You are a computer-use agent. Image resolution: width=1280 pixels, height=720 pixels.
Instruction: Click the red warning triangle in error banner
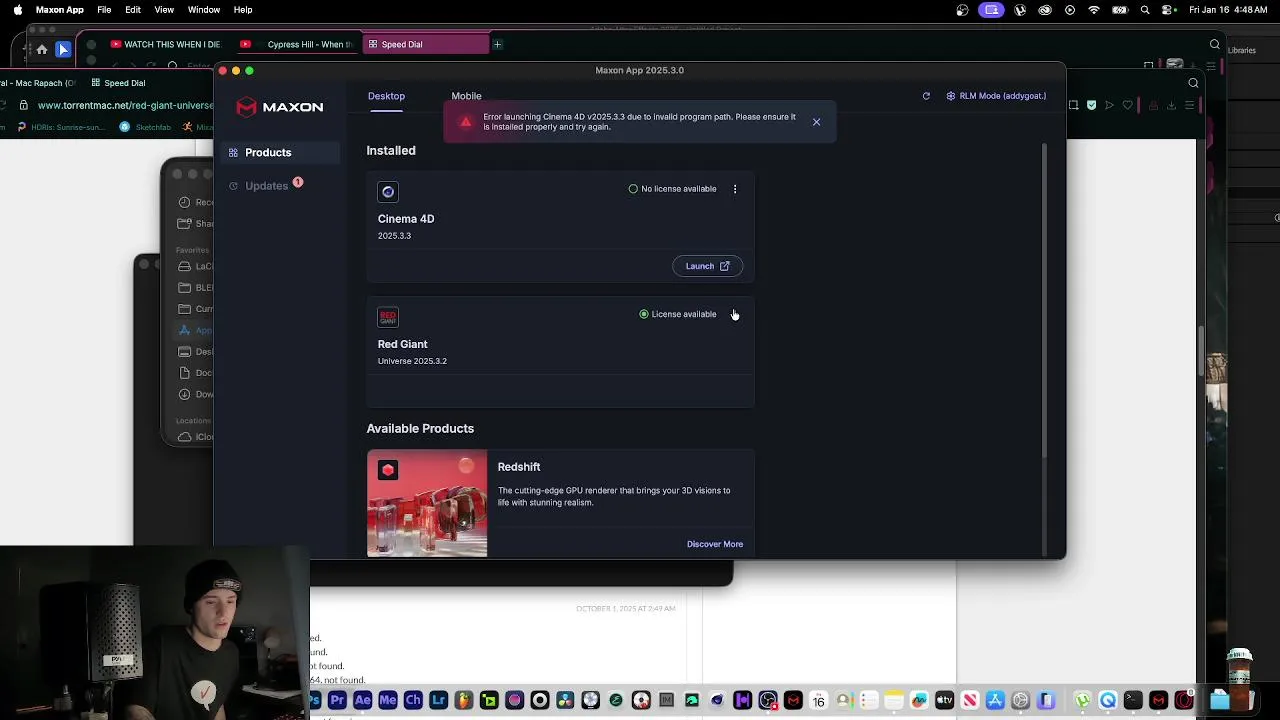click(x=466, y=122)
